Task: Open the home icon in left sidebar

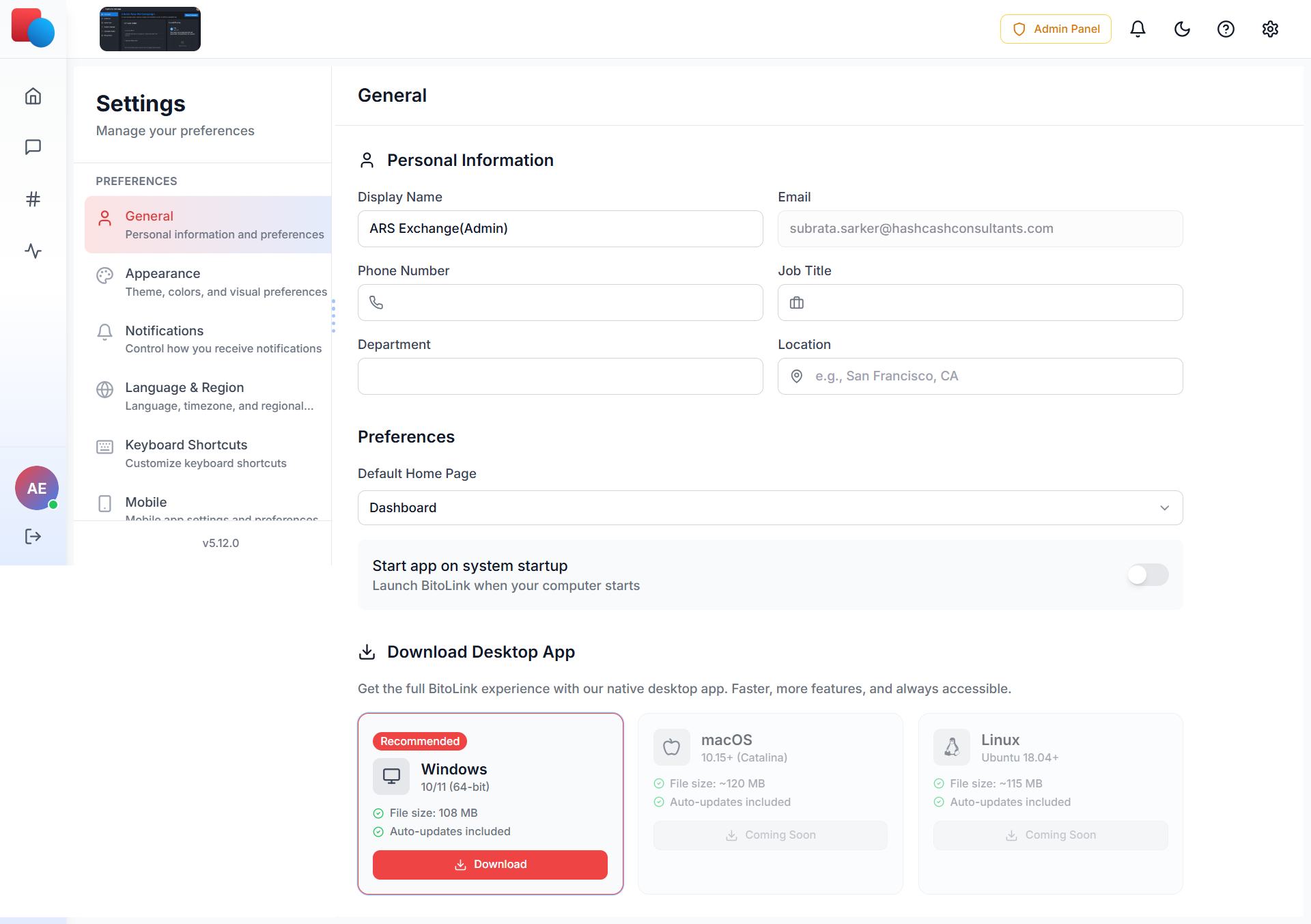Action: point(33,96)
